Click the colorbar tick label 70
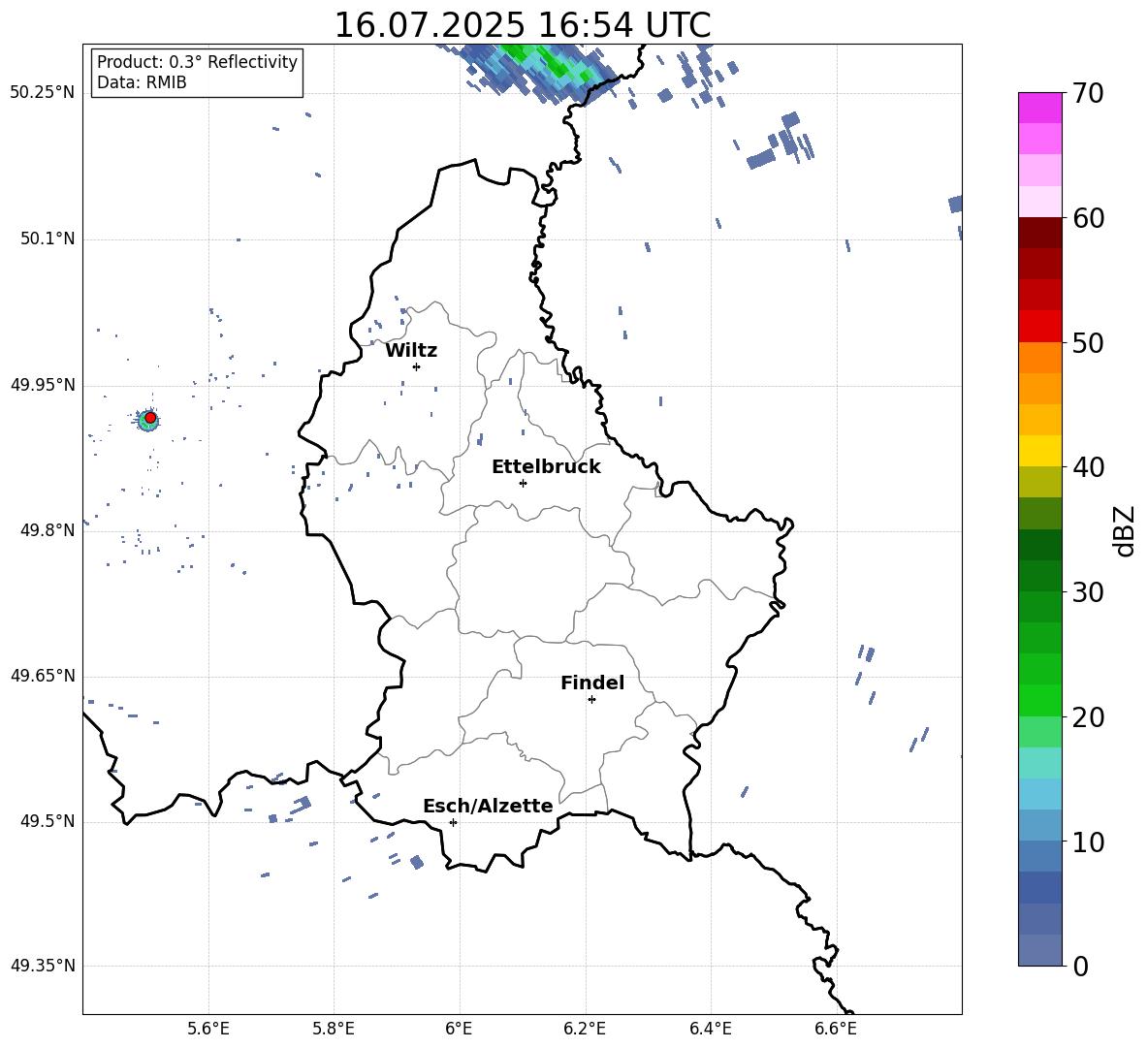Screen dimensions: 1148x1048 click(1089, 93)
